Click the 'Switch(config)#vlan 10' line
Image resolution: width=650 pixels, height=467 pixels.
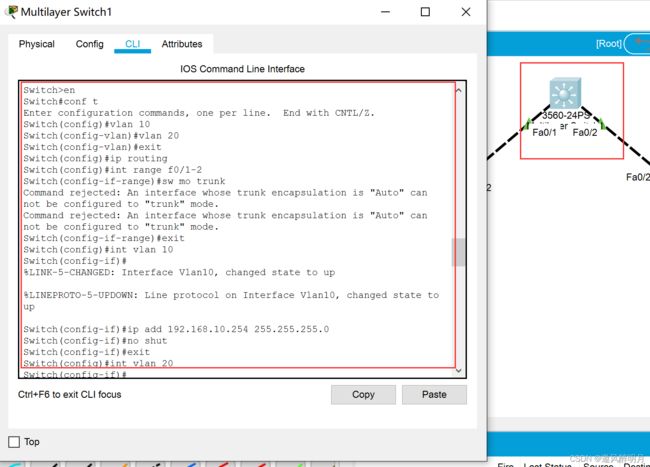click(87, 124)
